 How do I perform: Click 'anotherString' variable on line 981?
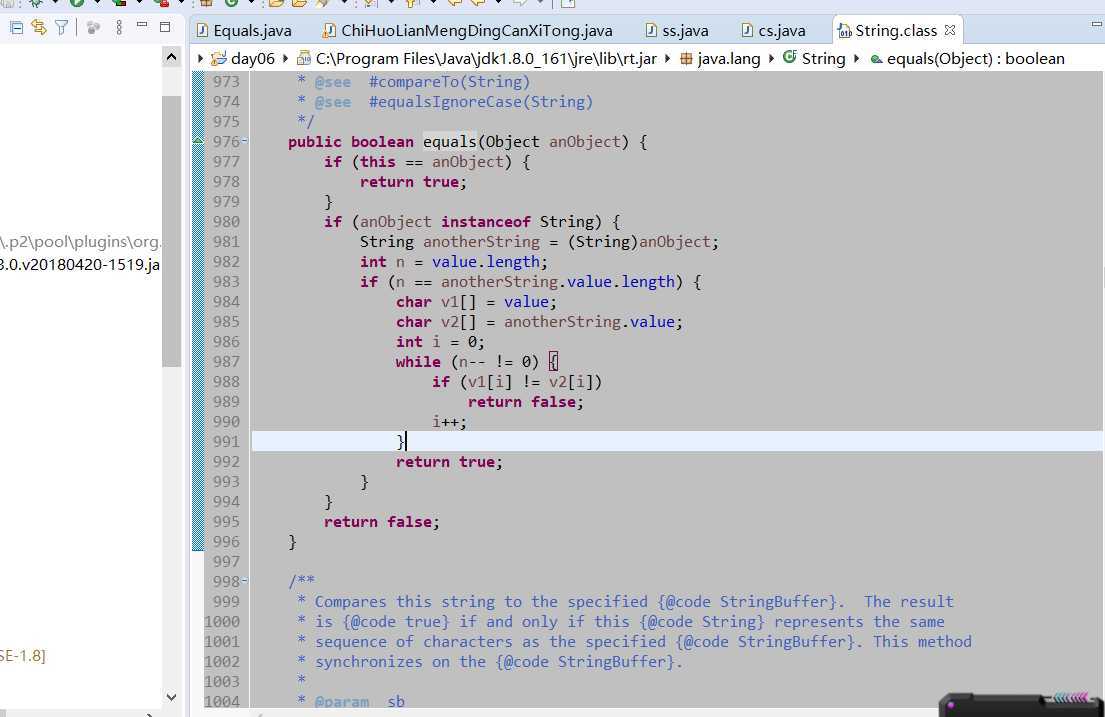click(x=481, y=242)
